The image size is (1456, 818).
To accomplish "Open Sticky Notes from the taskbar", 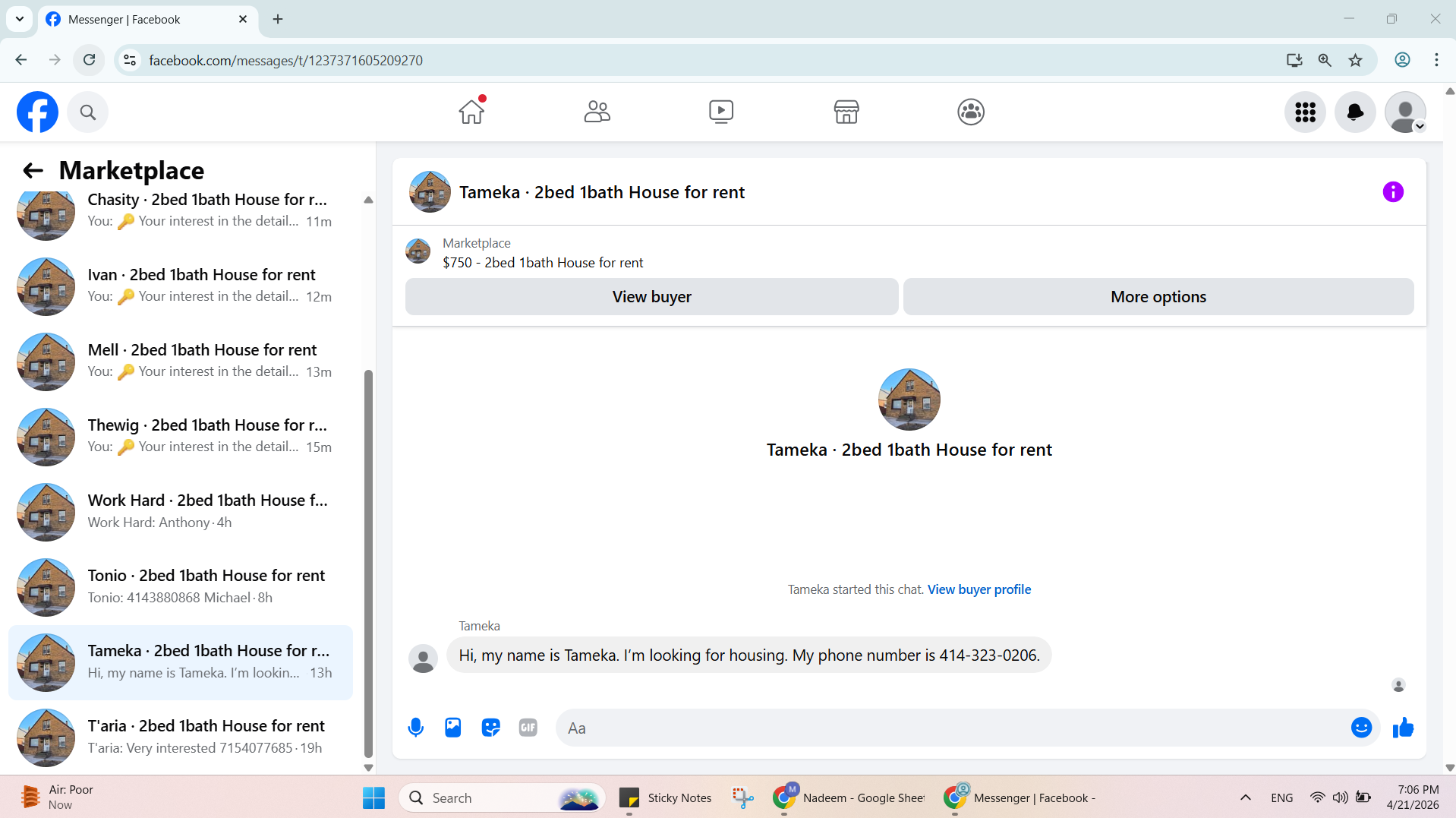I will click(667, 797).
